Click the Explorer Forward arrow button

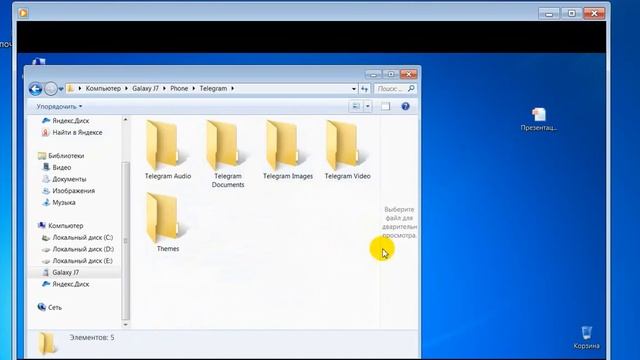51,89
